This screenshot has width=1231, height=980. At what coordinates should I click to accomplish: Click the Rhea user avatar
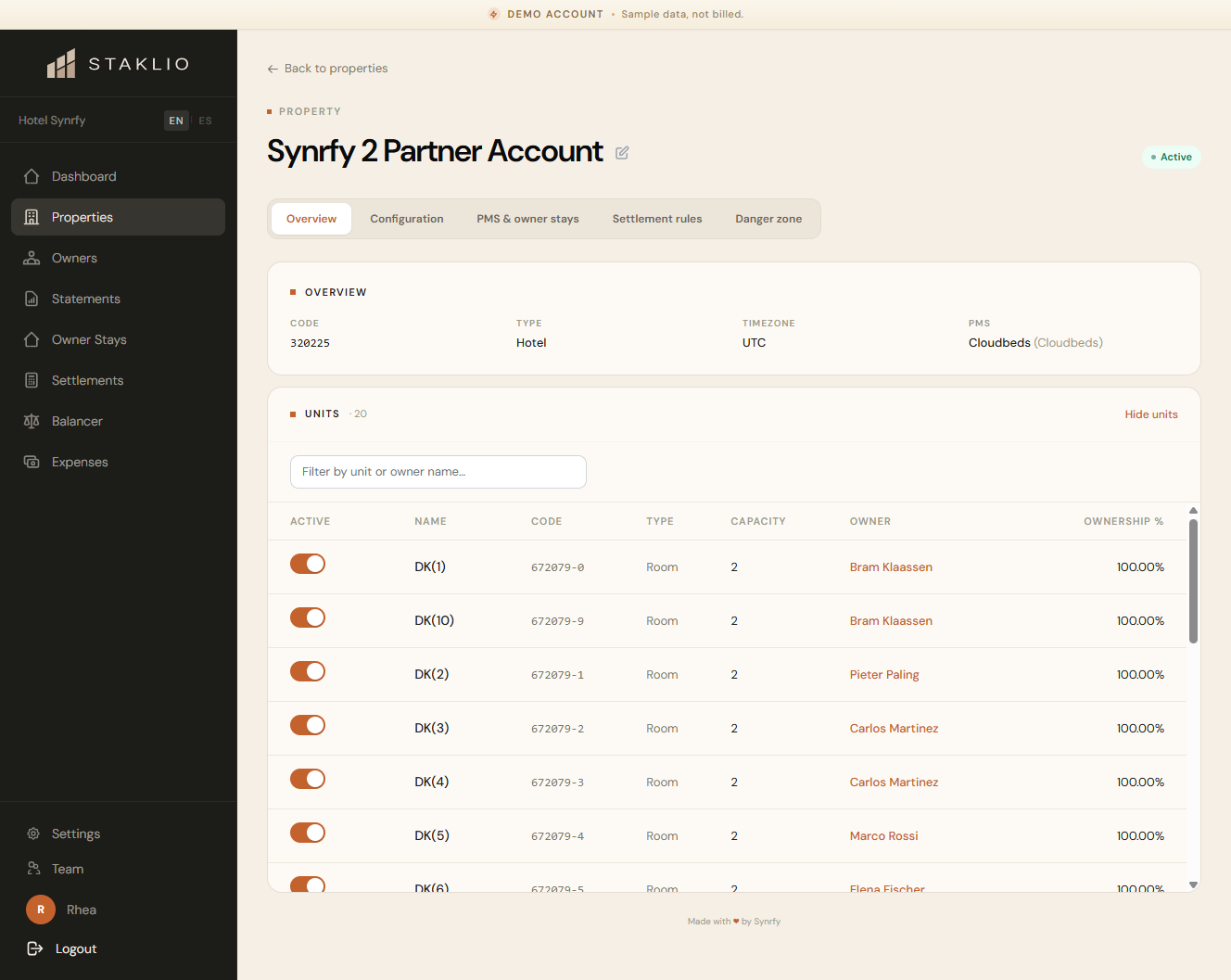41,910
